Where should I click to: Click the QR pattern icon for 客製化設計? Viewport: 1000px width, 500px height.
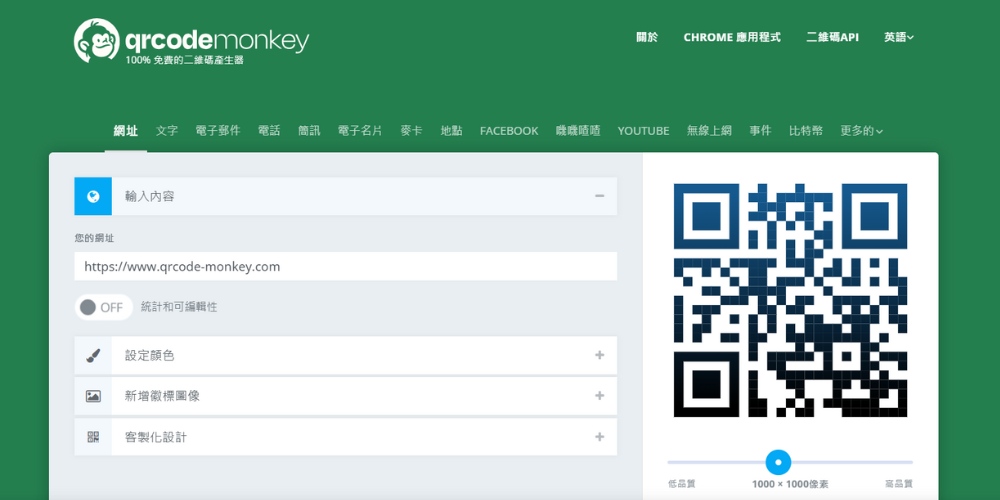pyautogui.click(x=93, y=437)
